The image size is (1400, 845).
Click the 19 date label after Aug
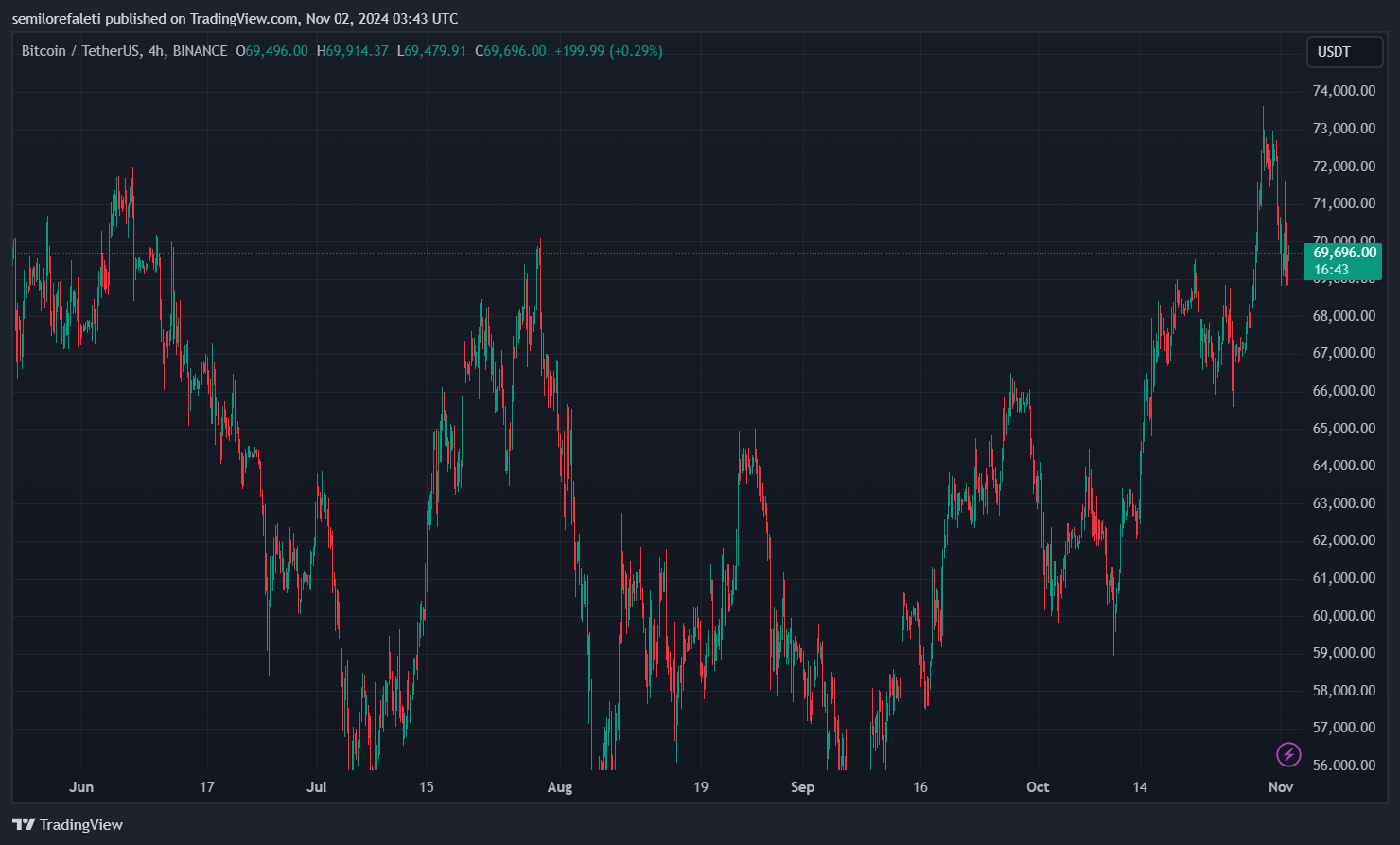point(701,787)
